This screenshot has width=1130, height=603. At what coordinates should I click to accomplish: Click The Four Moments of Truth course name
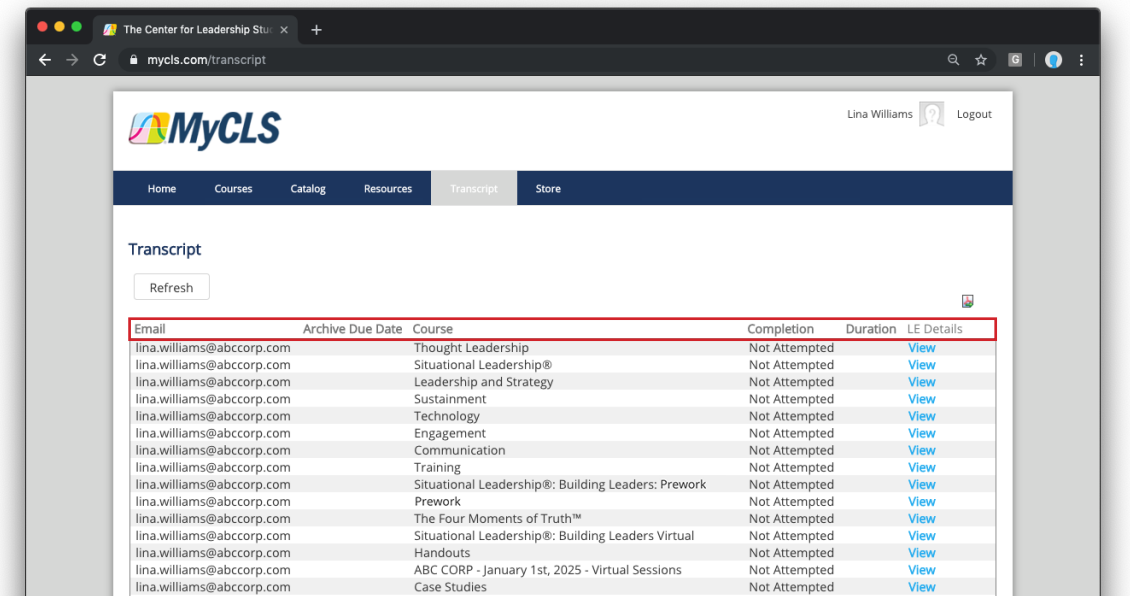pyautogui.click(x=497, y=519)
